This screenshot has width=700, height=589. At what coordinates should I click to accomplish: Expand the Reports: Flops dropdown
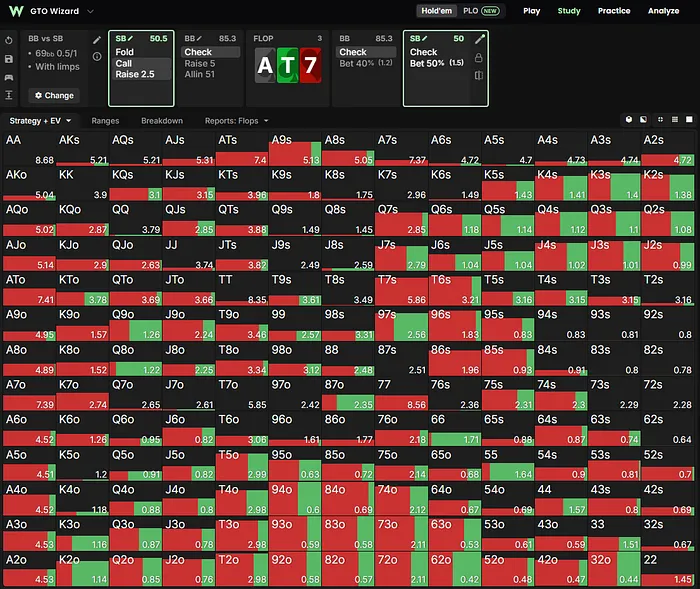click(x=237, y=121)
